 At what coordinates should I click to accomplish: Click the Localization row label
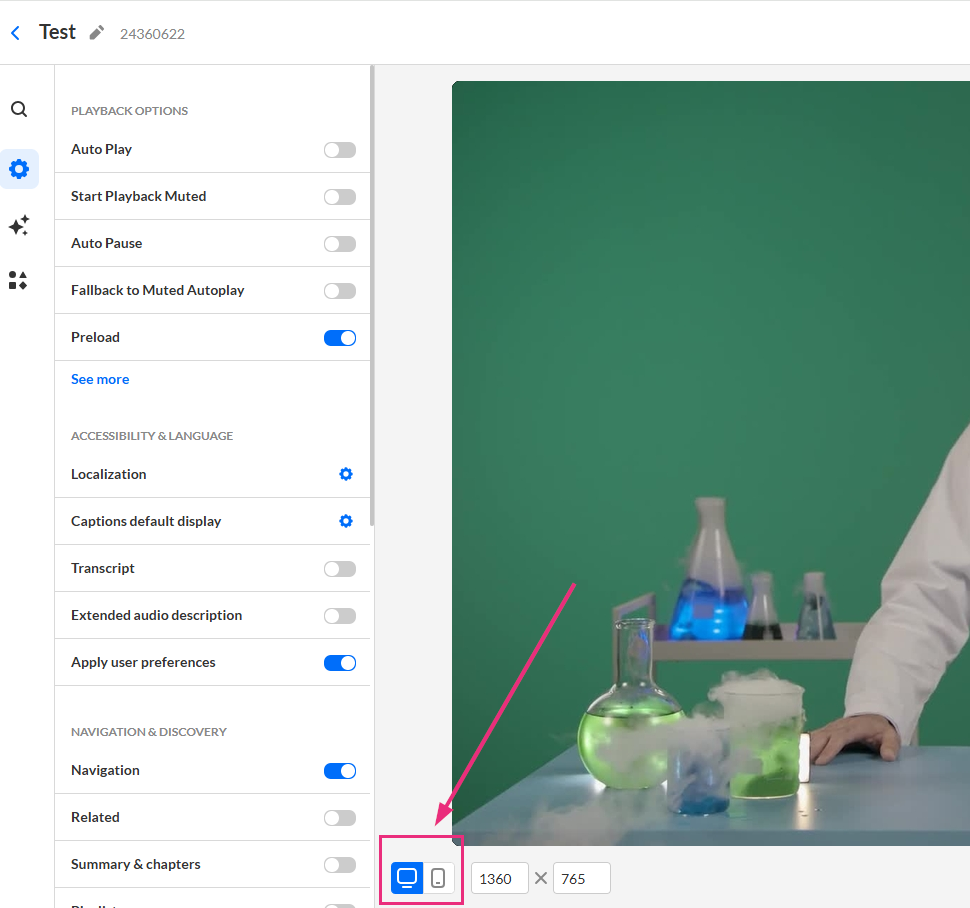(109, 474)
